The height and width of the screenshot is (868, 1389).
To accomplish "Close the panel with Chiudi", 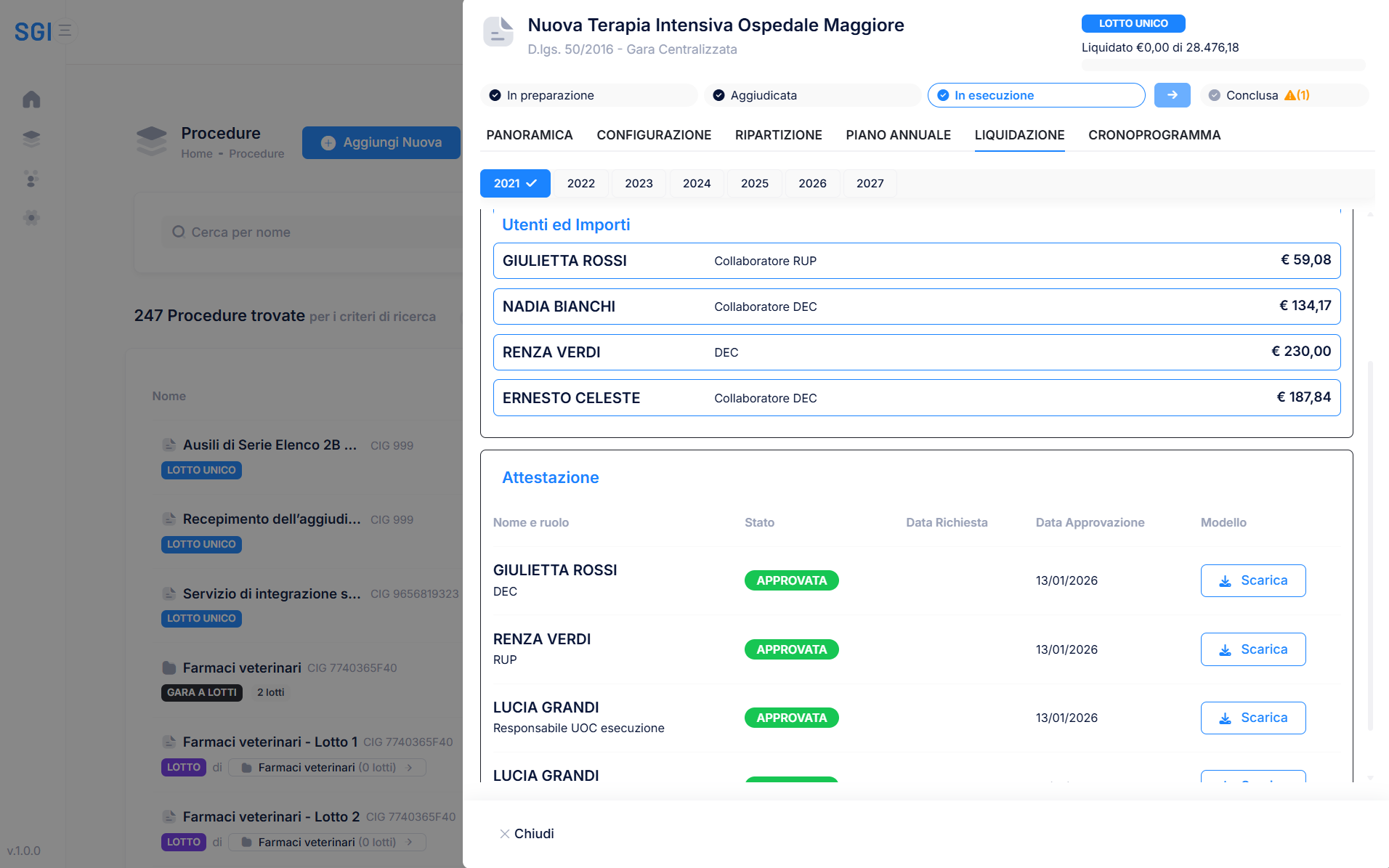I will 527,834.
